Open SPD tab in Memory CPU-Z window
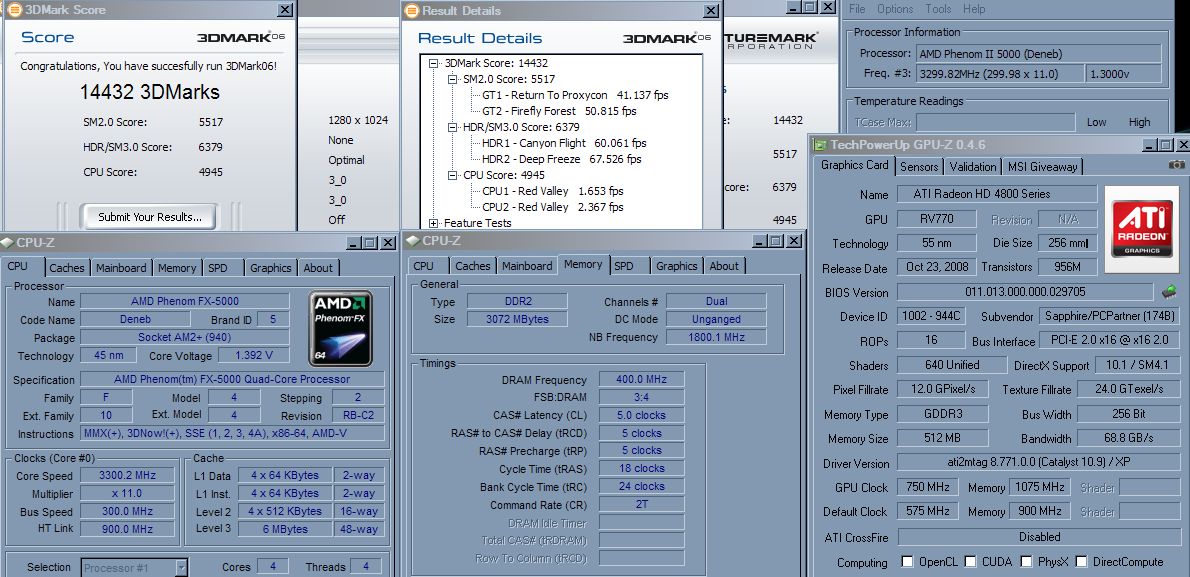This screenshot has height=577, width=1190. [x=624, y=266]
